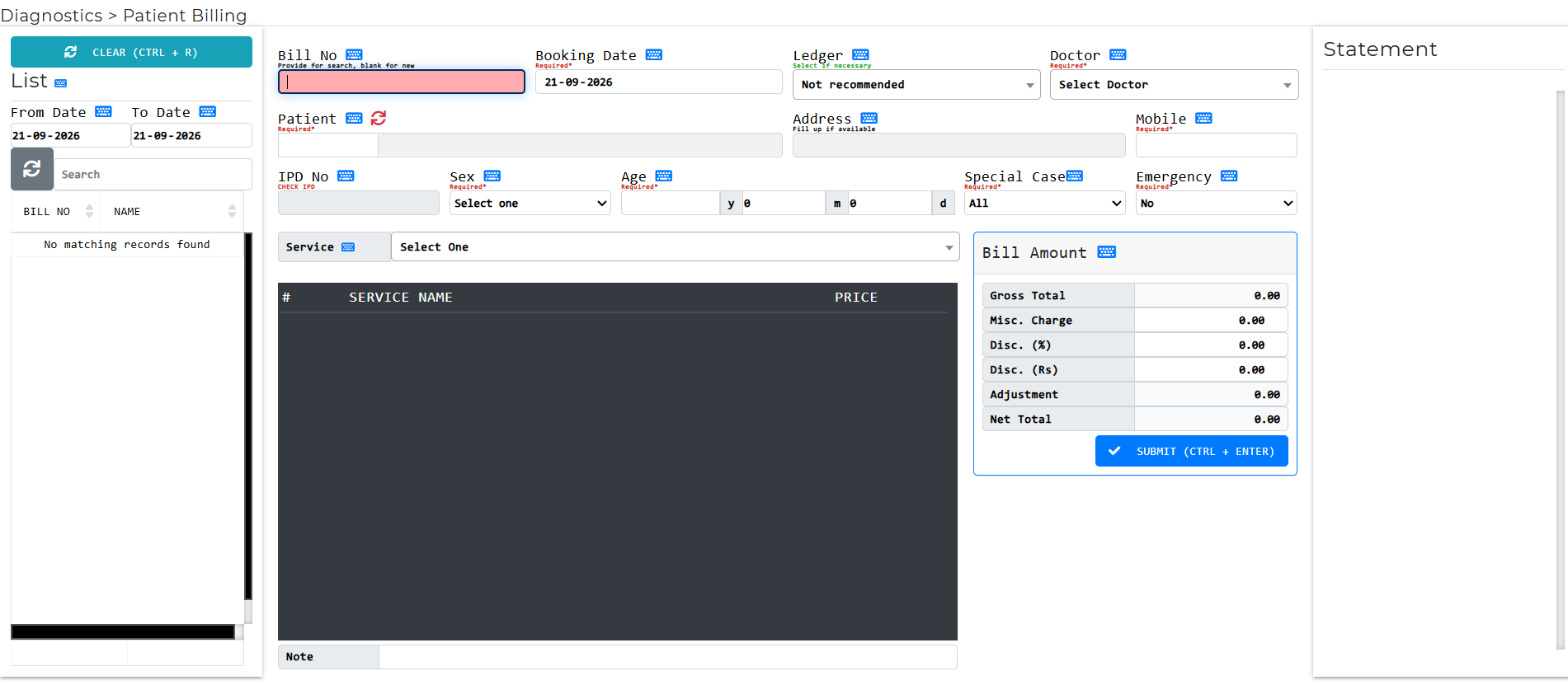Screen dimensions: 1568x685
Task: Click the list vertical scrollbar
Action: point(248,416)
